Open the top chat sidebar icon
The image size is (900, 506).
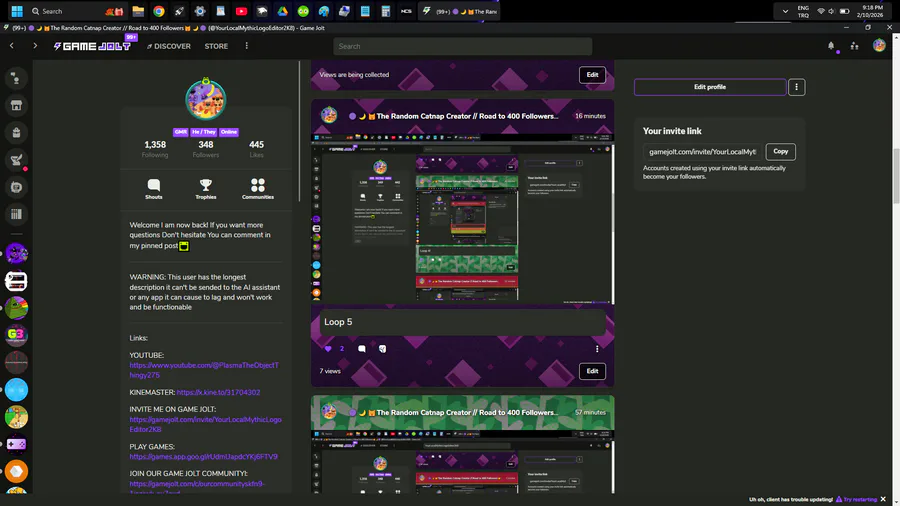coord(16,78)
